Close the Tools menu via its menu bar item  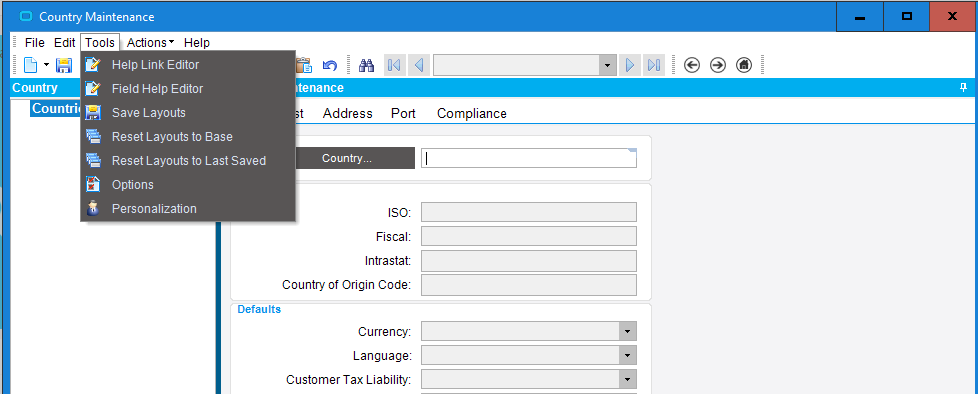click(100, 43)
